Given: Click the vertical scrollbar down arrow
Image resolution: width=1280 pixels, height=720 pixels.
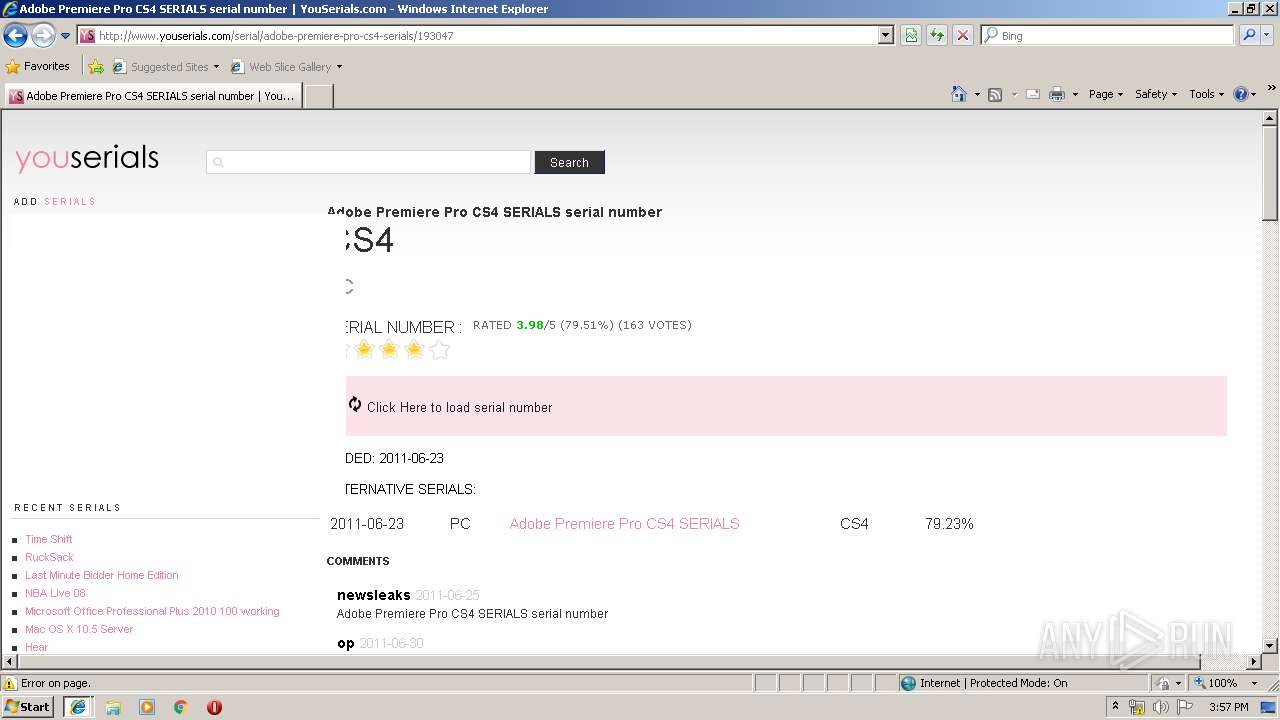Looking at the screenshot, I should tap(1270, 646).
